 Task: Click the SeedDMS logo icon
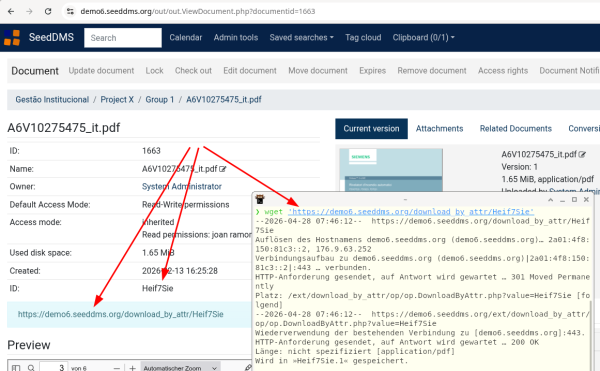tap(12, 37)
